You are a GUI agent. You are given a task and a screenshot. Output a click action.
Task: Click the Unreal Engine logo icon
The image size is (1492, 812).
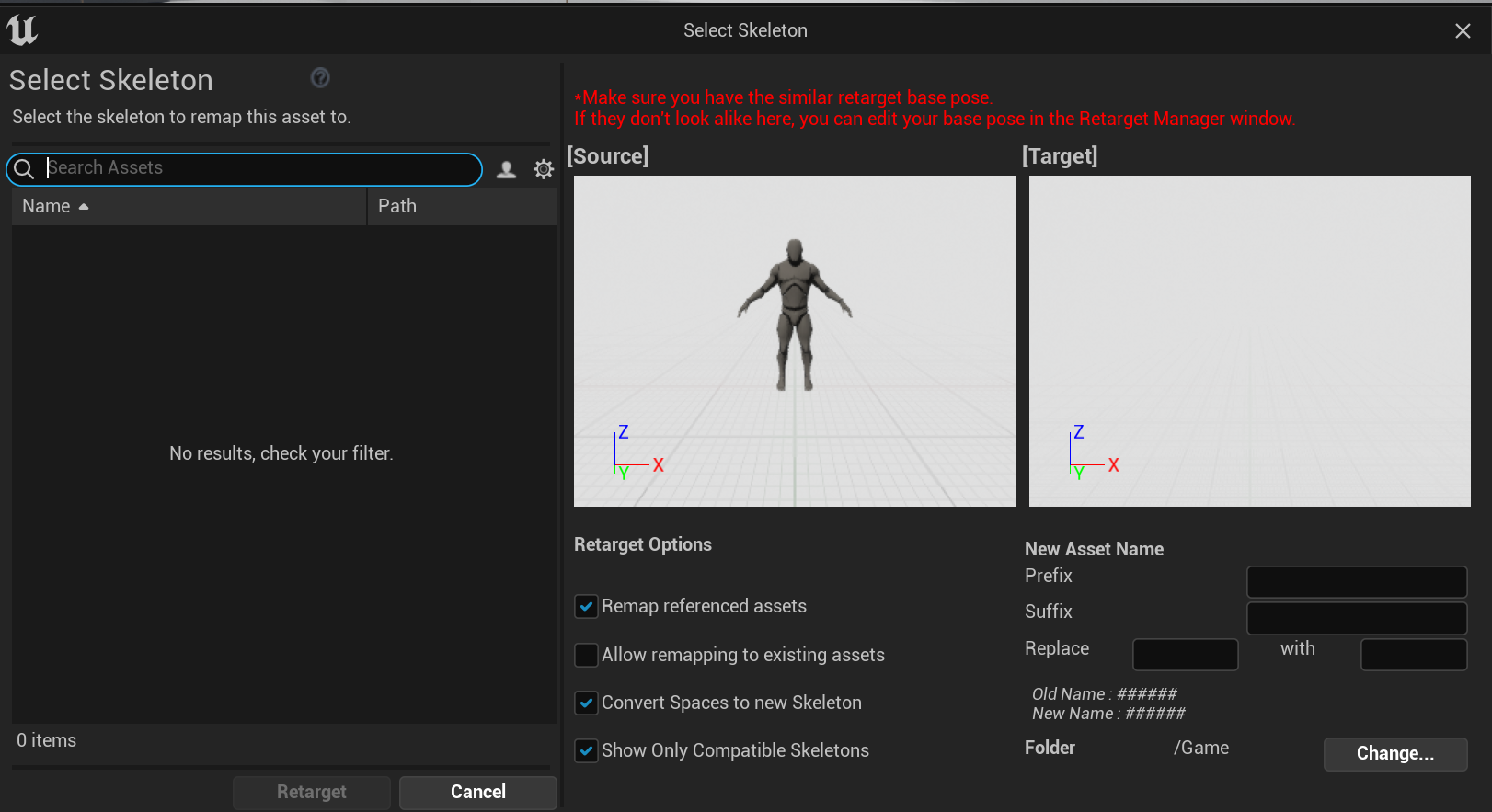[22, 30]
